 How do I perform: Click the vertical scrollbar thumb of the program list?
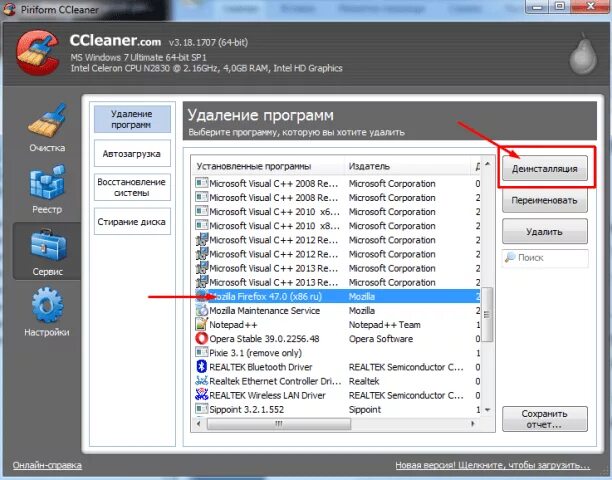tap(487, 314)
